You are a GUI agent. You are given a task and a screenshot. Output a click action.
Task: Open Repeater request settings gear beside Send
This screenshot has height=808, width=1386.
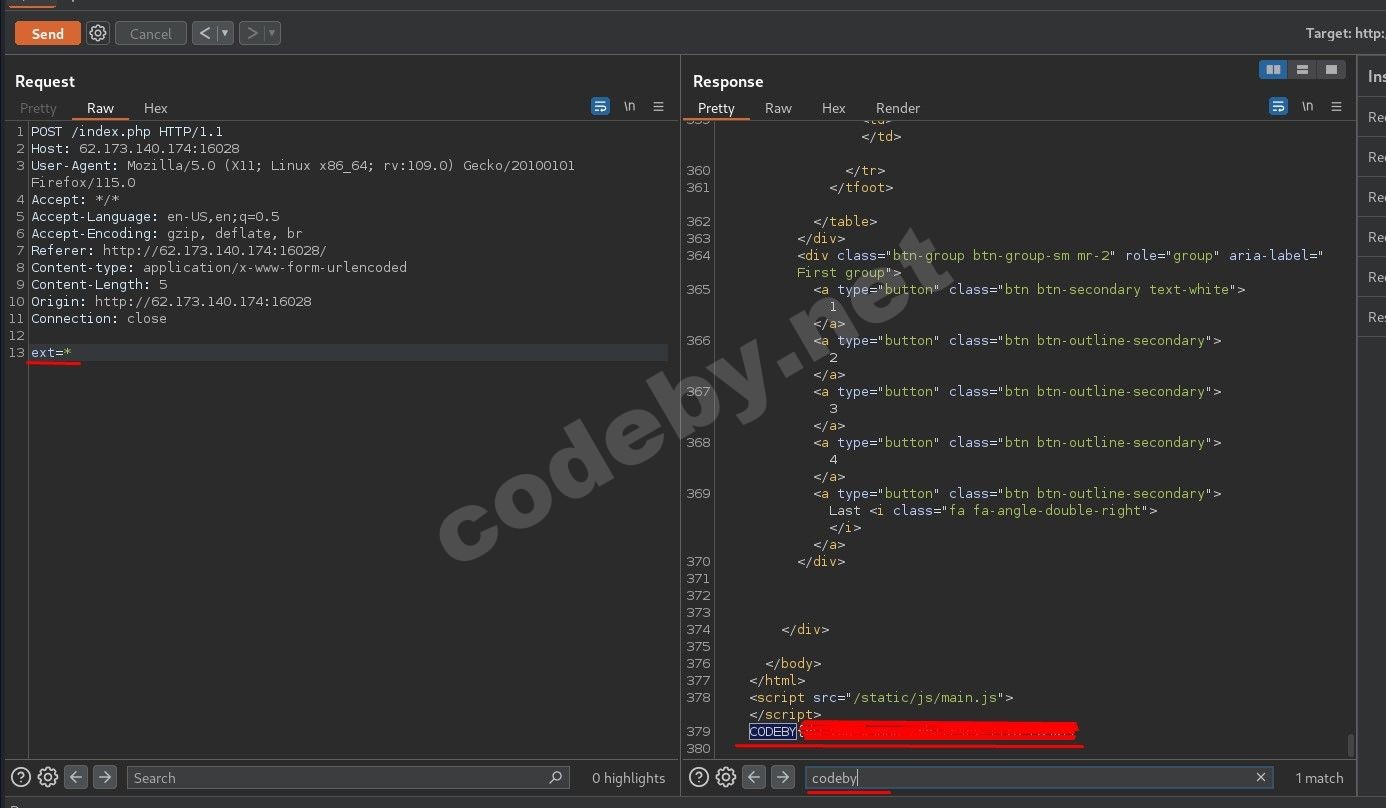(98, 33)
